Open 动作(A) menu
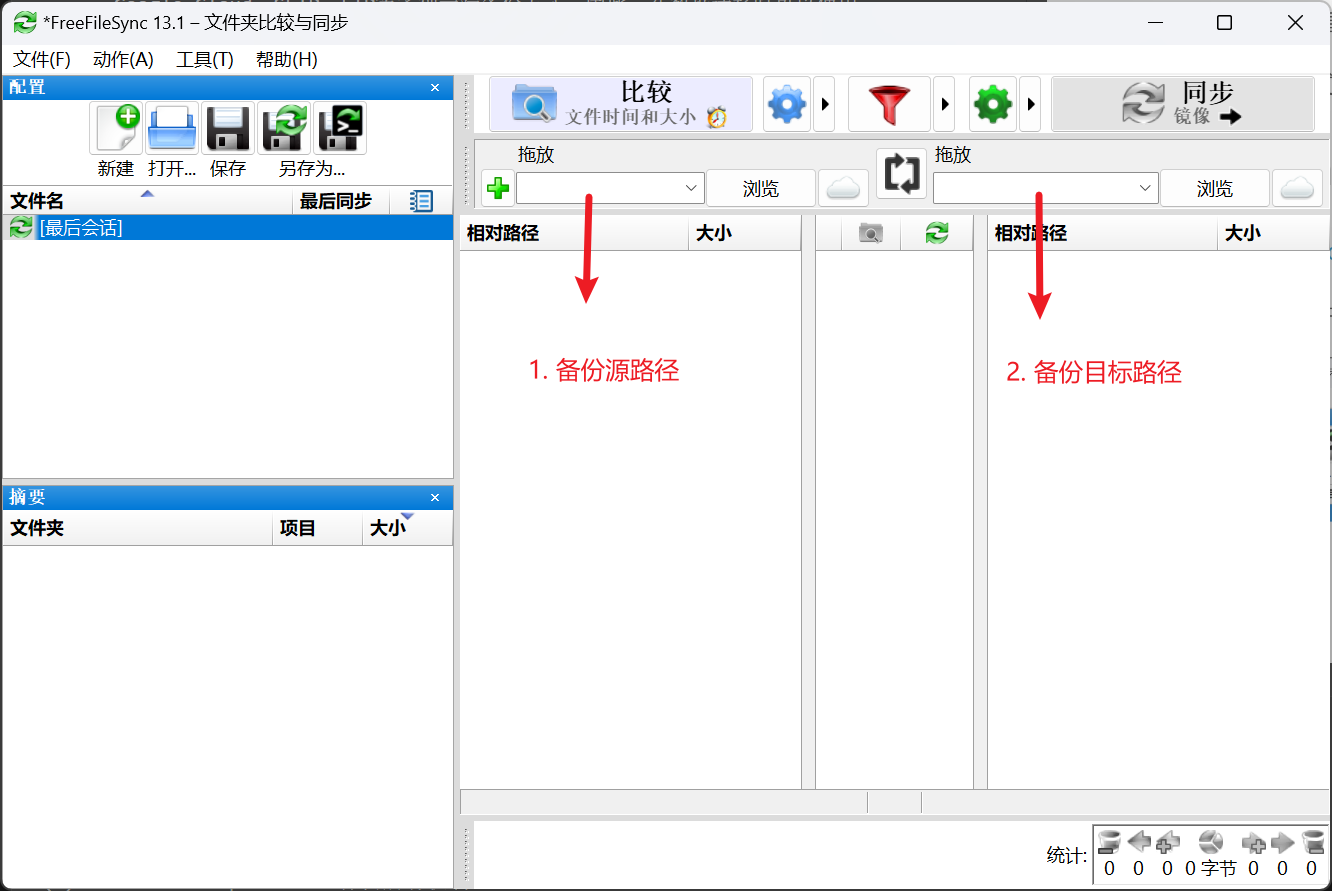This screenshot has height=891, width=1332. point(123,59)
